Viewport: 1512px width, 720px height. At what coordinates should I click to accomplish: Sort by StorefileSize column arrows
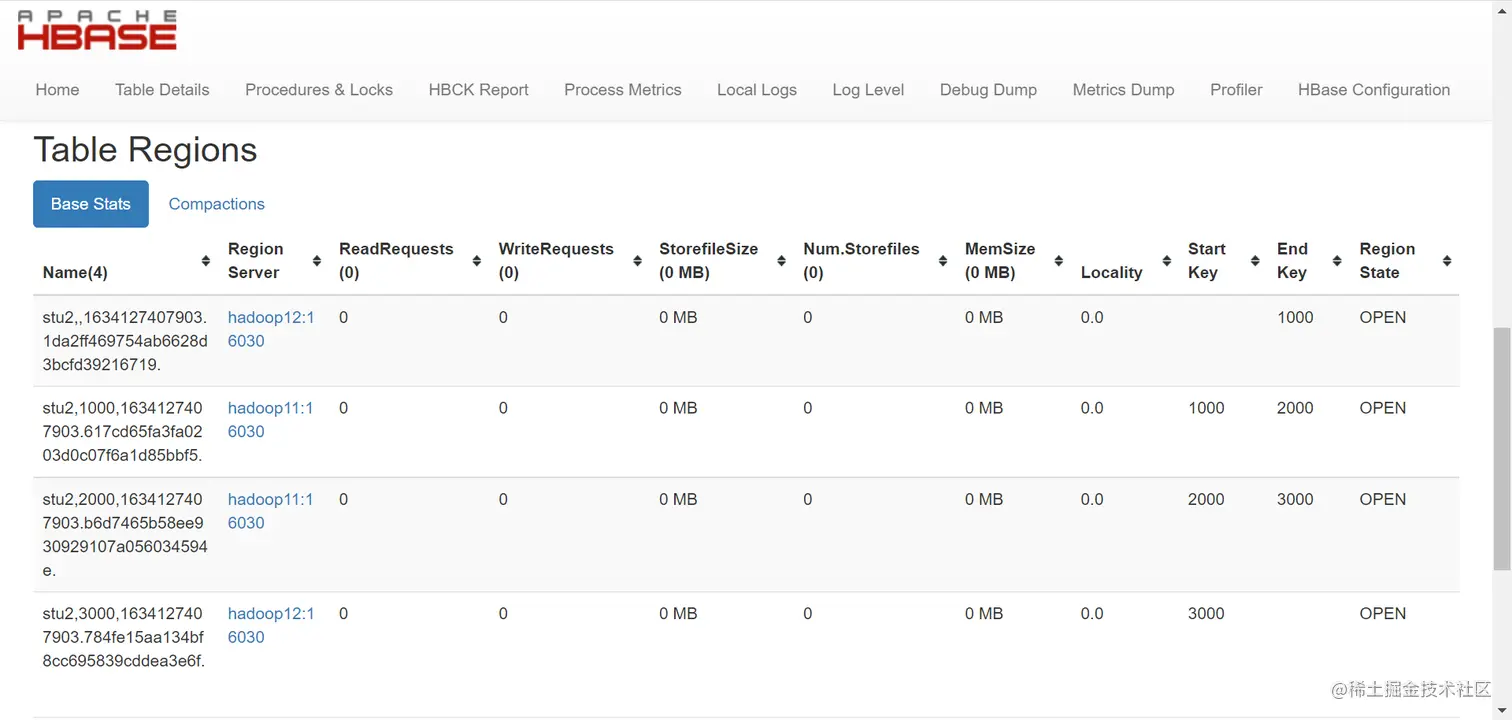pos(781,261)
